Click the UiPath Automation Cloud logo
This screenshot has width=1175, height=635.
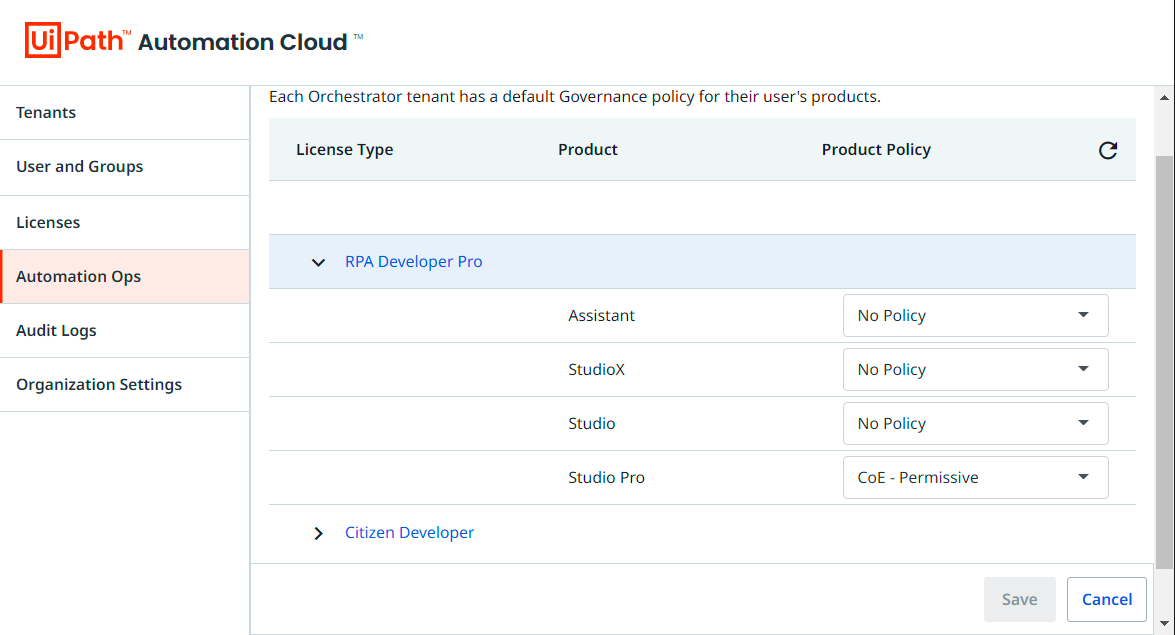[x=193, y=40]
